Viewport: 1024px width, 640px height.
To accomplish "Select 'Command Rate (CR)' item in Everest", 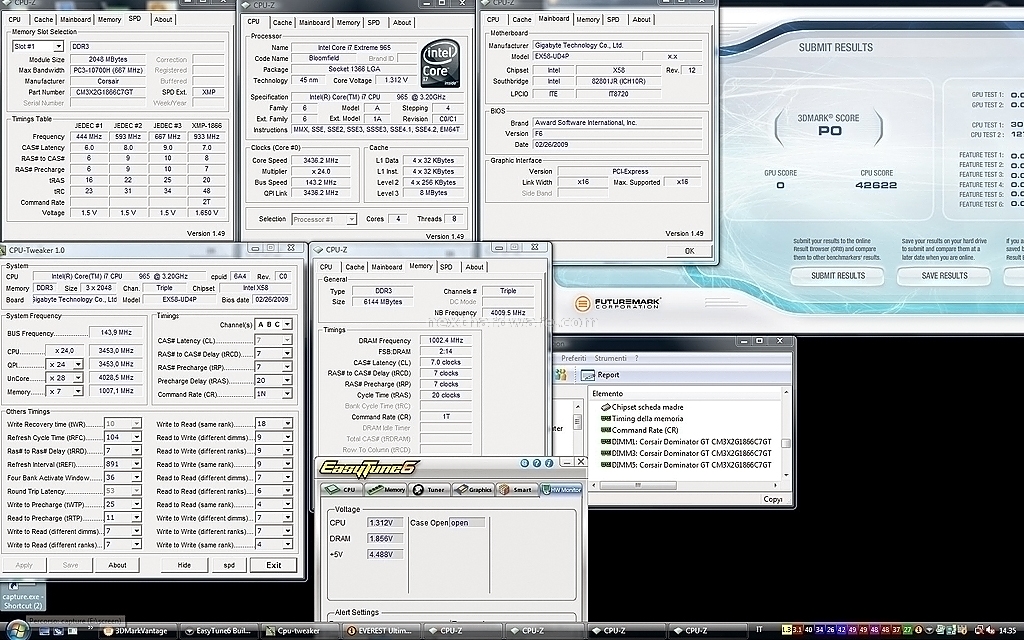I will (639, 430).
